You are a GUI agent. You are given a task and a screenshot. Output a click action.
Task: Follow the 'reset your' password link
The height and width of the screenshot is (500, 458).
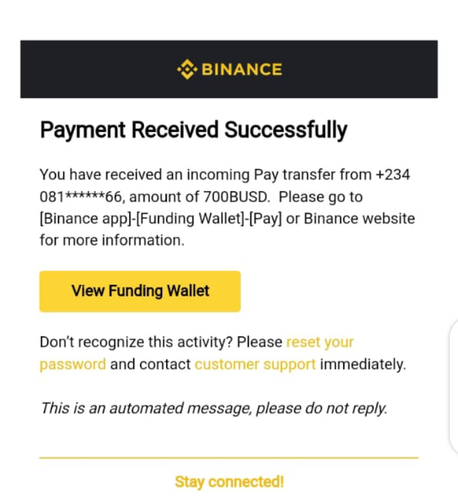coord(320,342)
